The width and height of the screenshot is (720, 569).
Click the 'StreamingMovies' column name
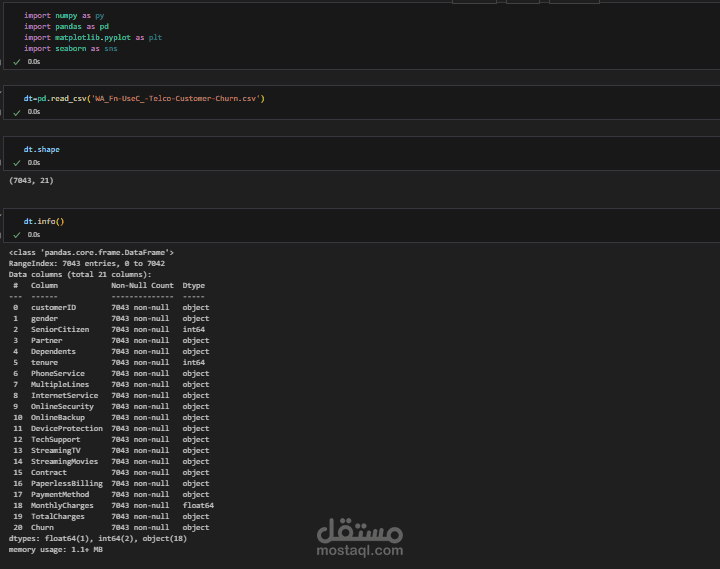tap(64, 462)
